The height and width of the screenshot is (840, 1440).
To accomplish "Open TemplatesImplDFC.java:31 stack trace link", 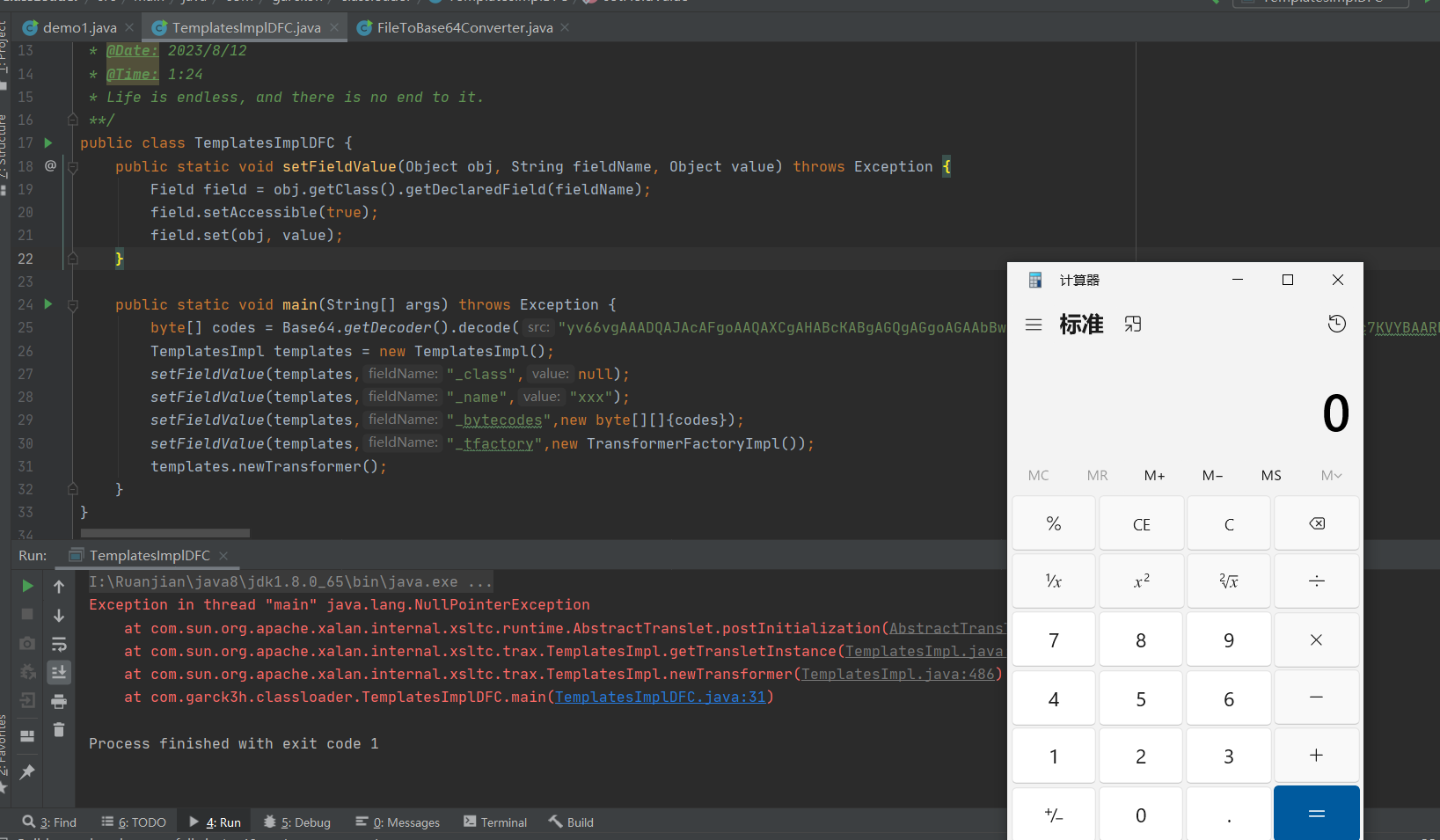I will [x=660, y=698].
